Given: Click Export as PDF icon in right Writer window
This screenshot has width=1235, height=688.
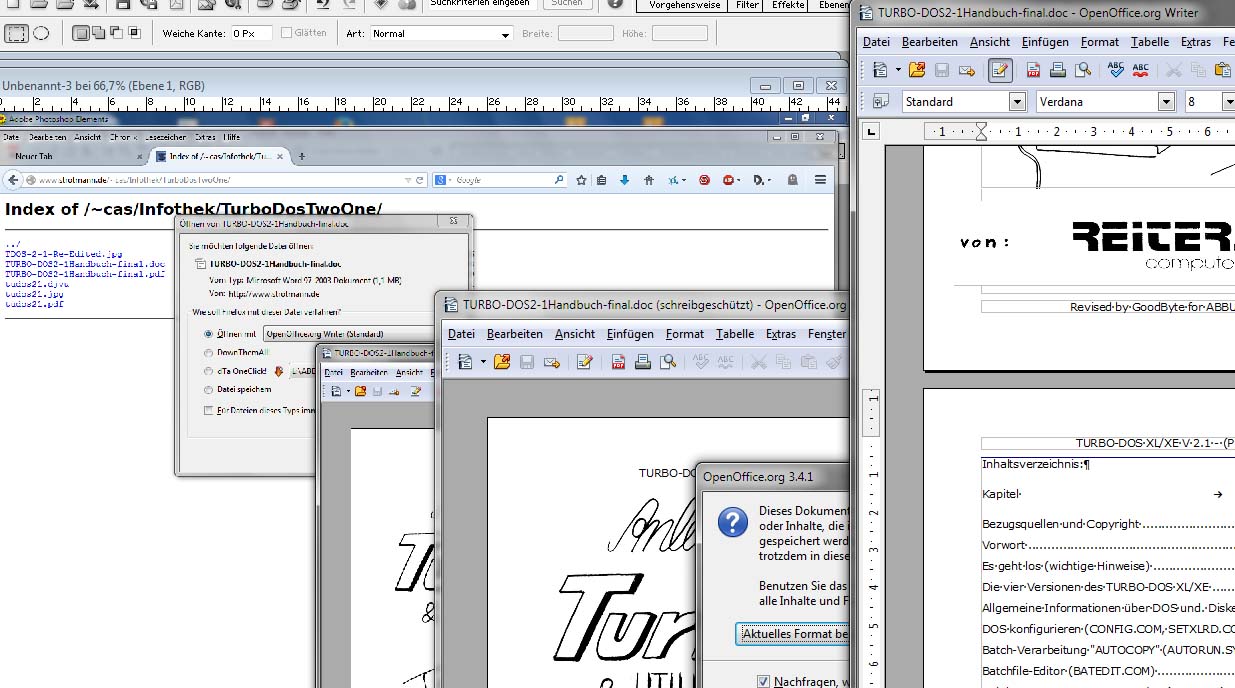Looking at the screenshot, I should [x=1032, y=70].
